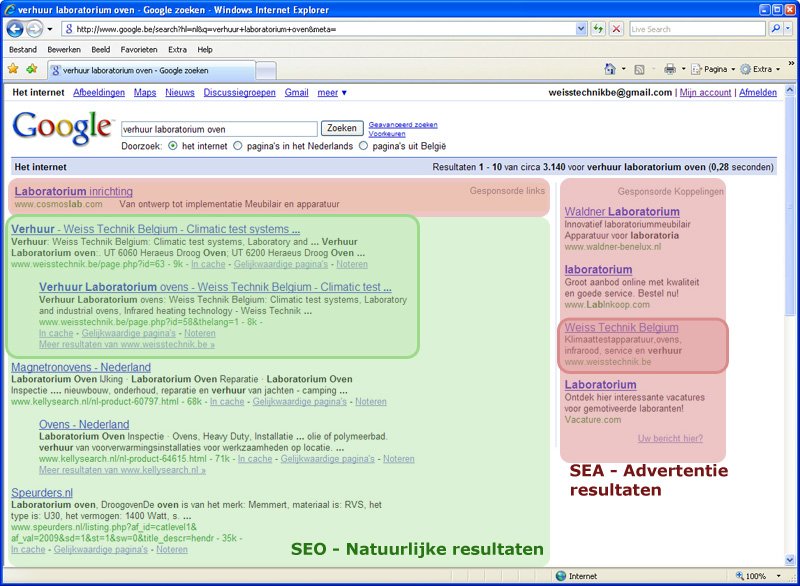Select the 'het internet' radio button
The width and height of the screenshot is (800, 586).
173,146
